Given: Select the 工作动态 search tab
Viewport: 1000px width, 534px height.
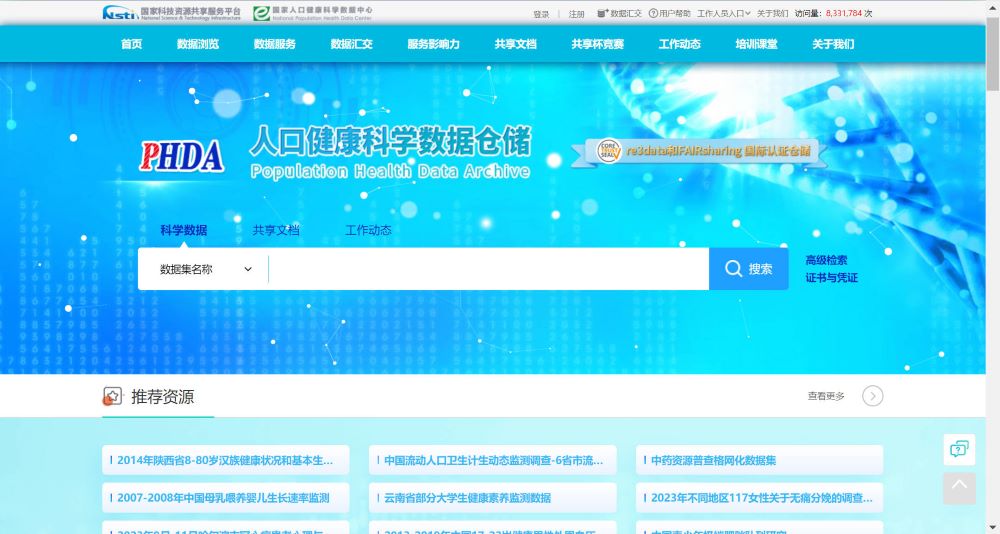Looking at the screenshot, I should click(x=368, y=230).
